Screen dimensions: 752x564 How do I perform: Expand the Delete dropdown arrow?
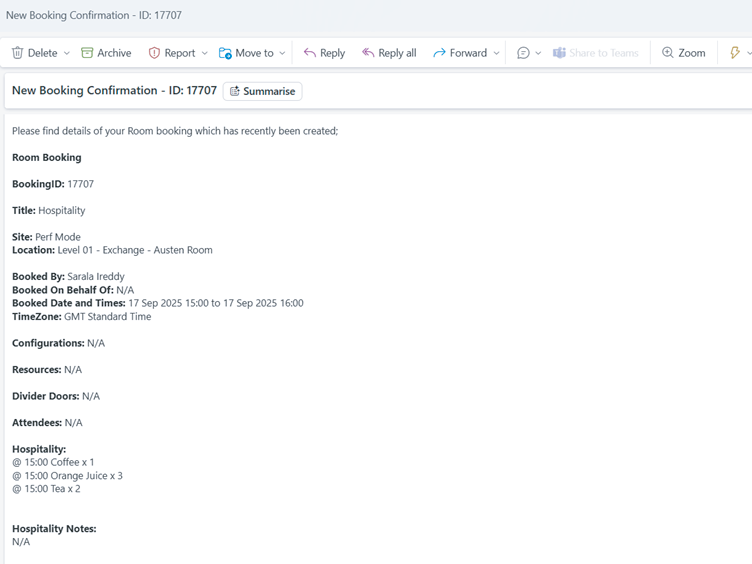click(x=67, y=53)
